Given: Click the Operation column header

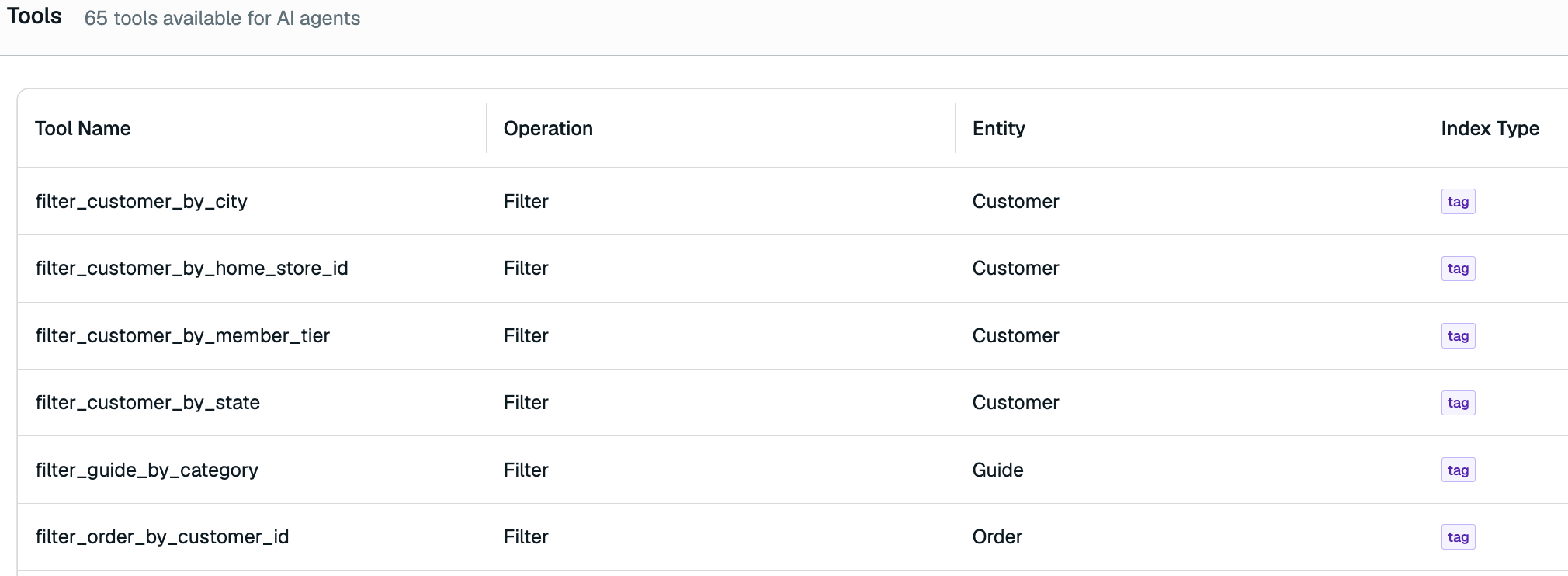Looking at the screenshot, I should click(x=548, y=128).
